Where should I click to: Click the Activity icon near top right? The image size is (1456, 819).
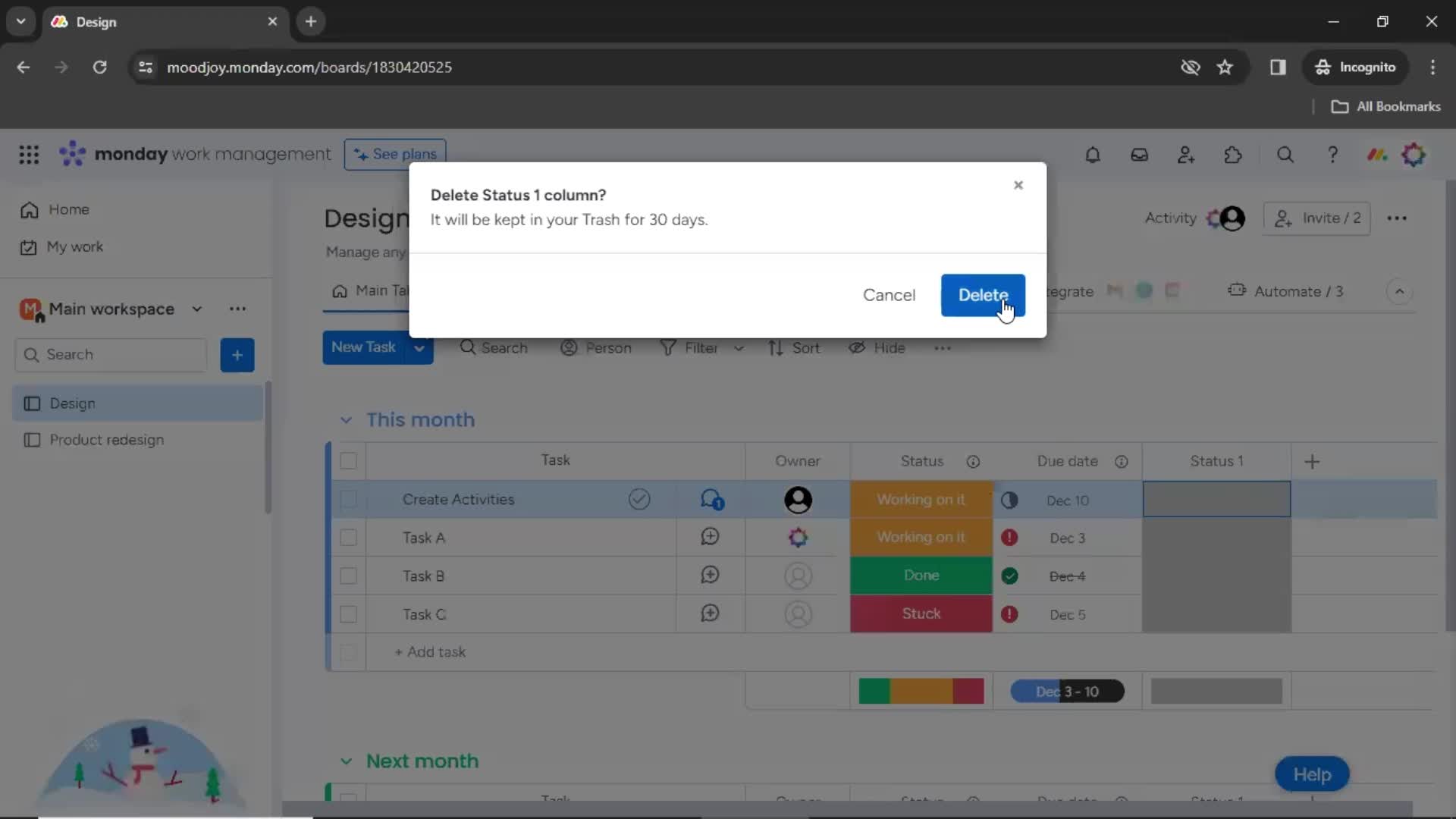1170,217
